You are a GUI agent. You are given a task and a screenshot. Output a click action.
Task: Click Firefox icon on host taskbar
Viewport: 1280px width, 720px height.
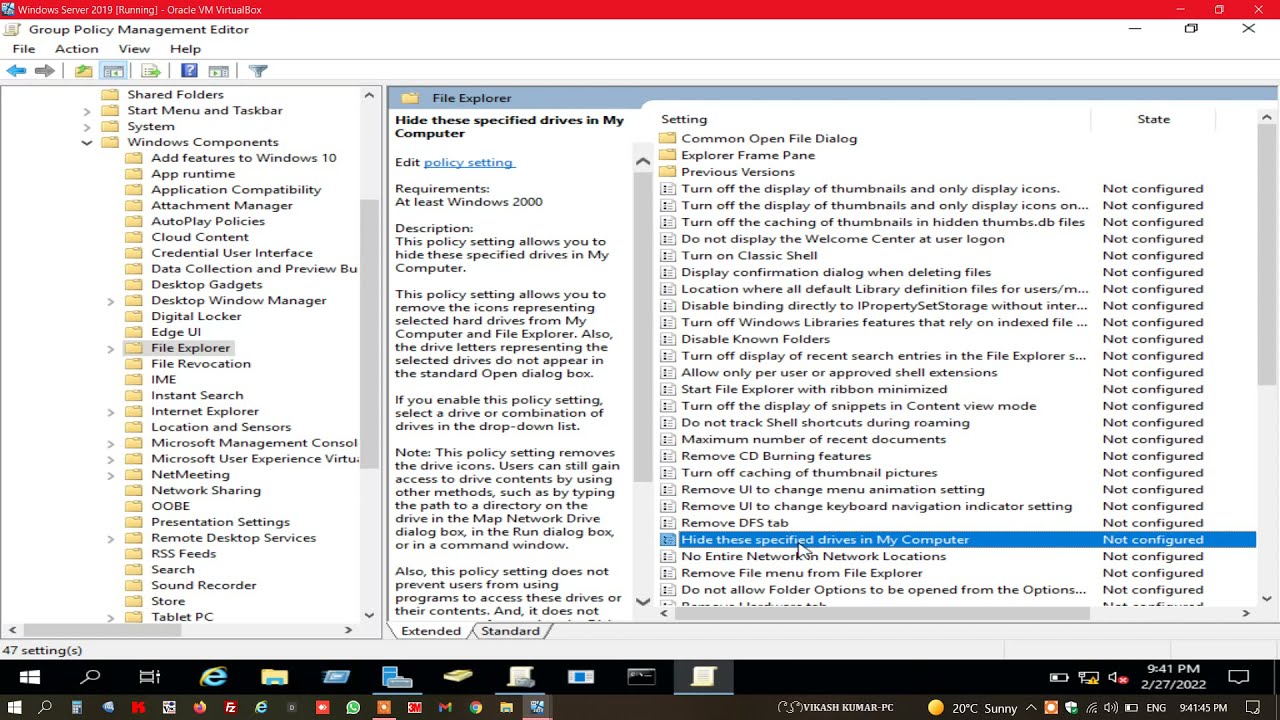click(x=200, y=708)
